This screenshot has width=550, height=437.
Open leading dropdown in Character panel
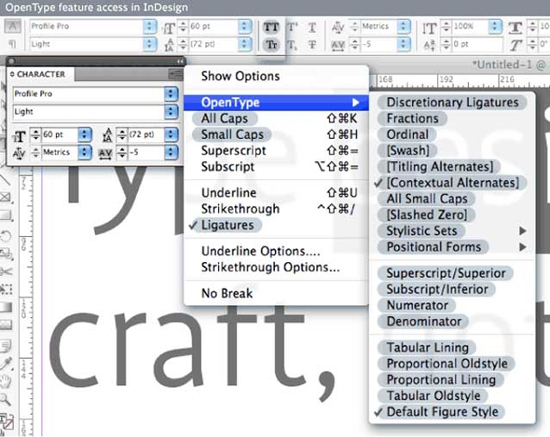click(x=171, y=135)
